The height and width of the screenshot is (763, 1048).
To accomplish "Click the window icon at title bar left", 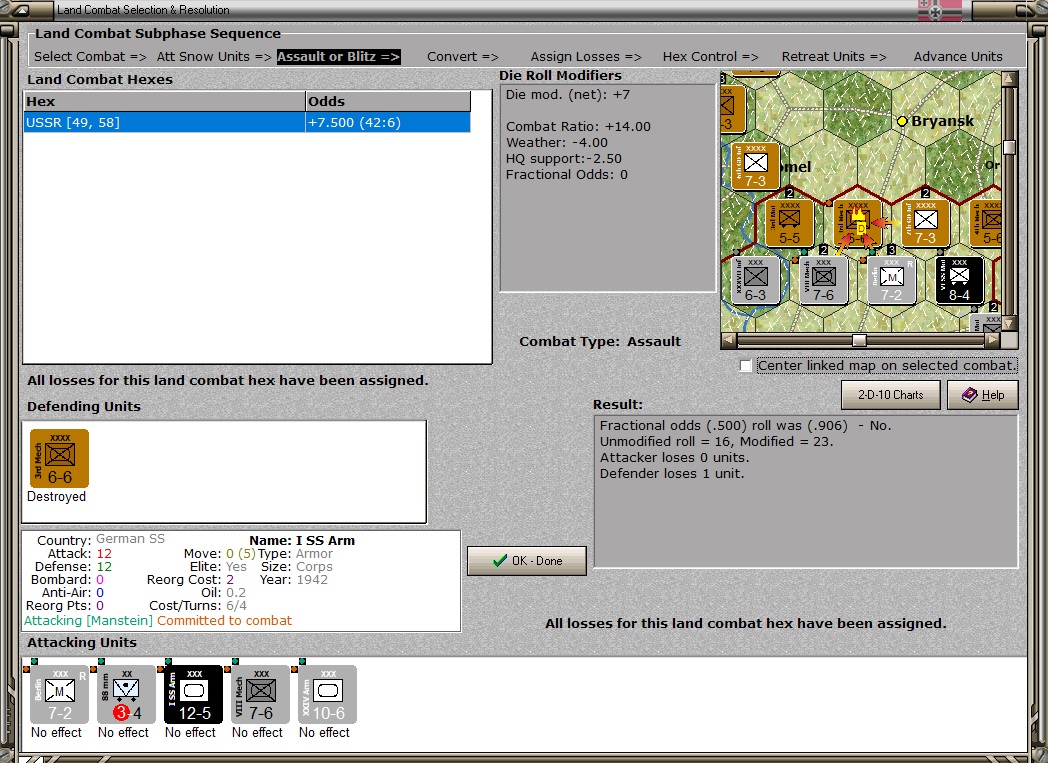I will click(20, 10).
